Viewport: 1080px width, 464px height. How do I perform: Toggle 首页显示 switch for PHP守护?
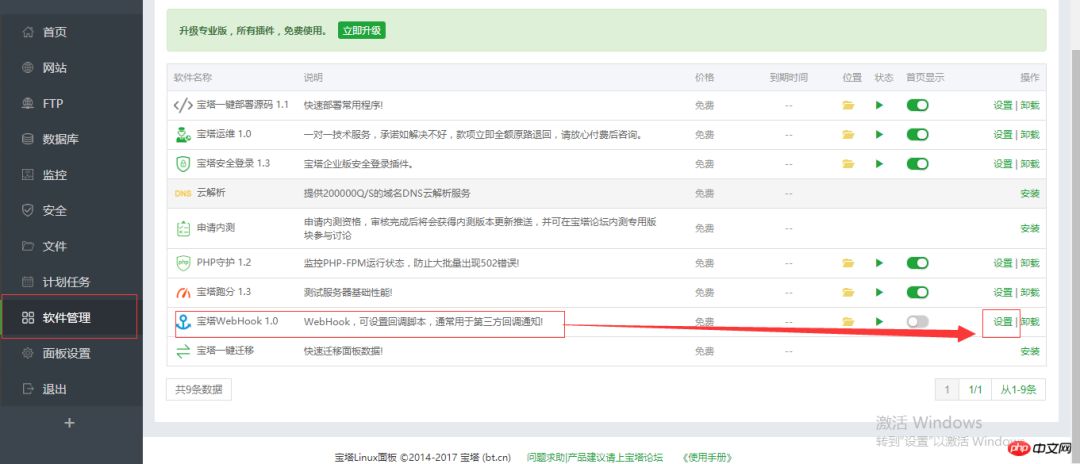917,263
